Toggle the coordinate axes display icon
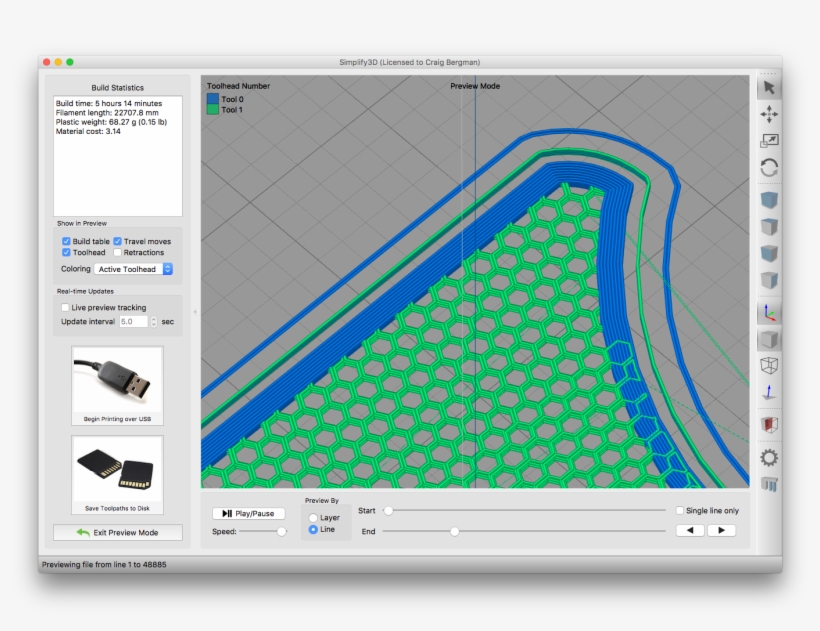This screenshot has width=820, height=631. (x=768, y=311)
